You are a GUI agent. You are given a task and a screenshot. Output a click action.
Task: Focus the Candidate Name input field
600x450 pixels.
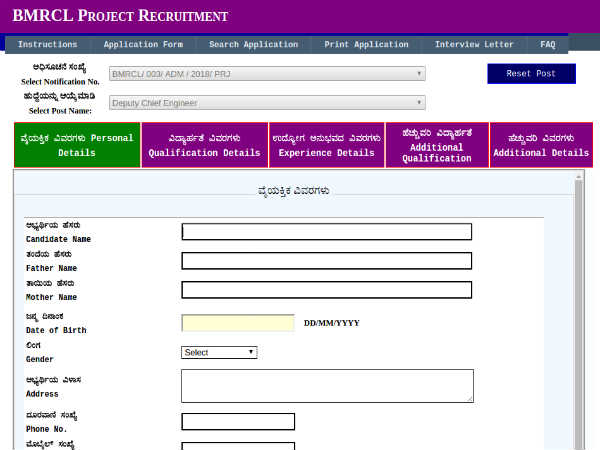click(x=327, y=232)
